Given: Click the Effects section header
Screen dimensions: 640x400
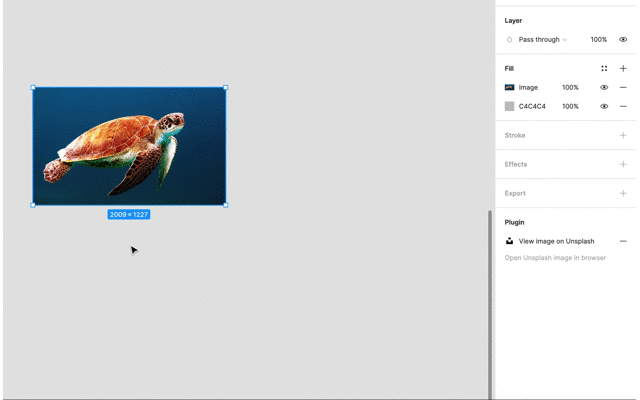Looking at the screenshot, I should (516, 164).
